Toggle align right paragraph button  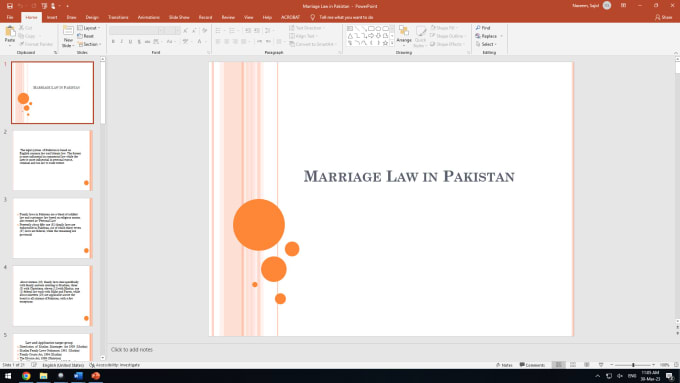pos(235,42)
